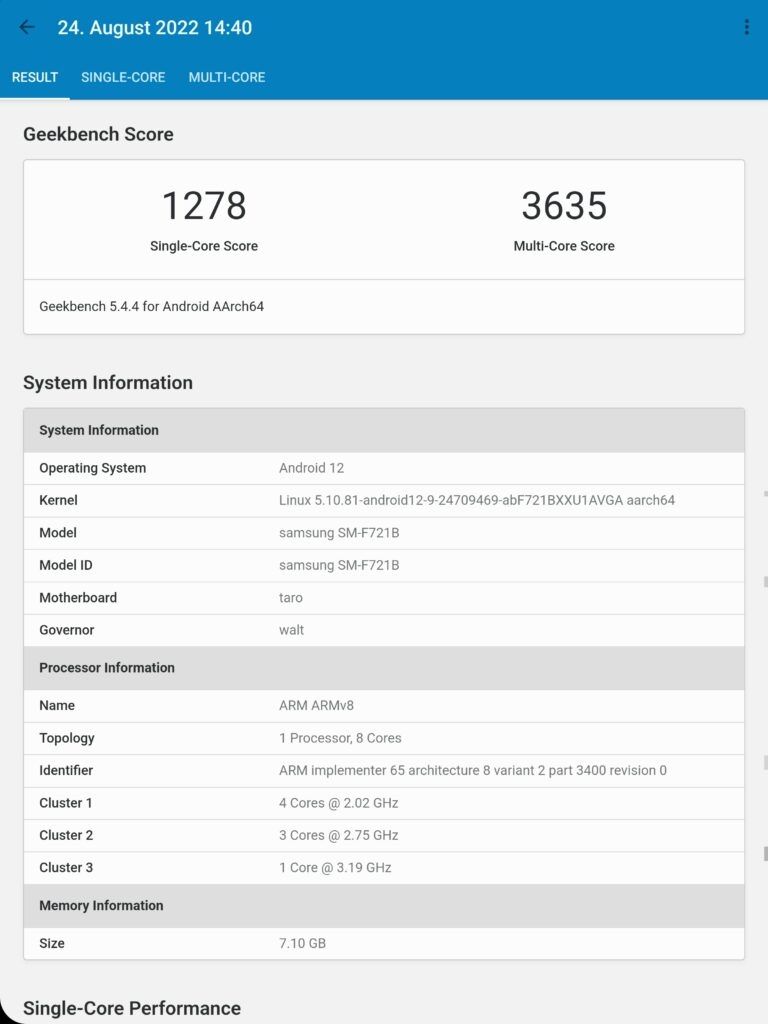Tap the back arrow icon

[x=27, y=27]
